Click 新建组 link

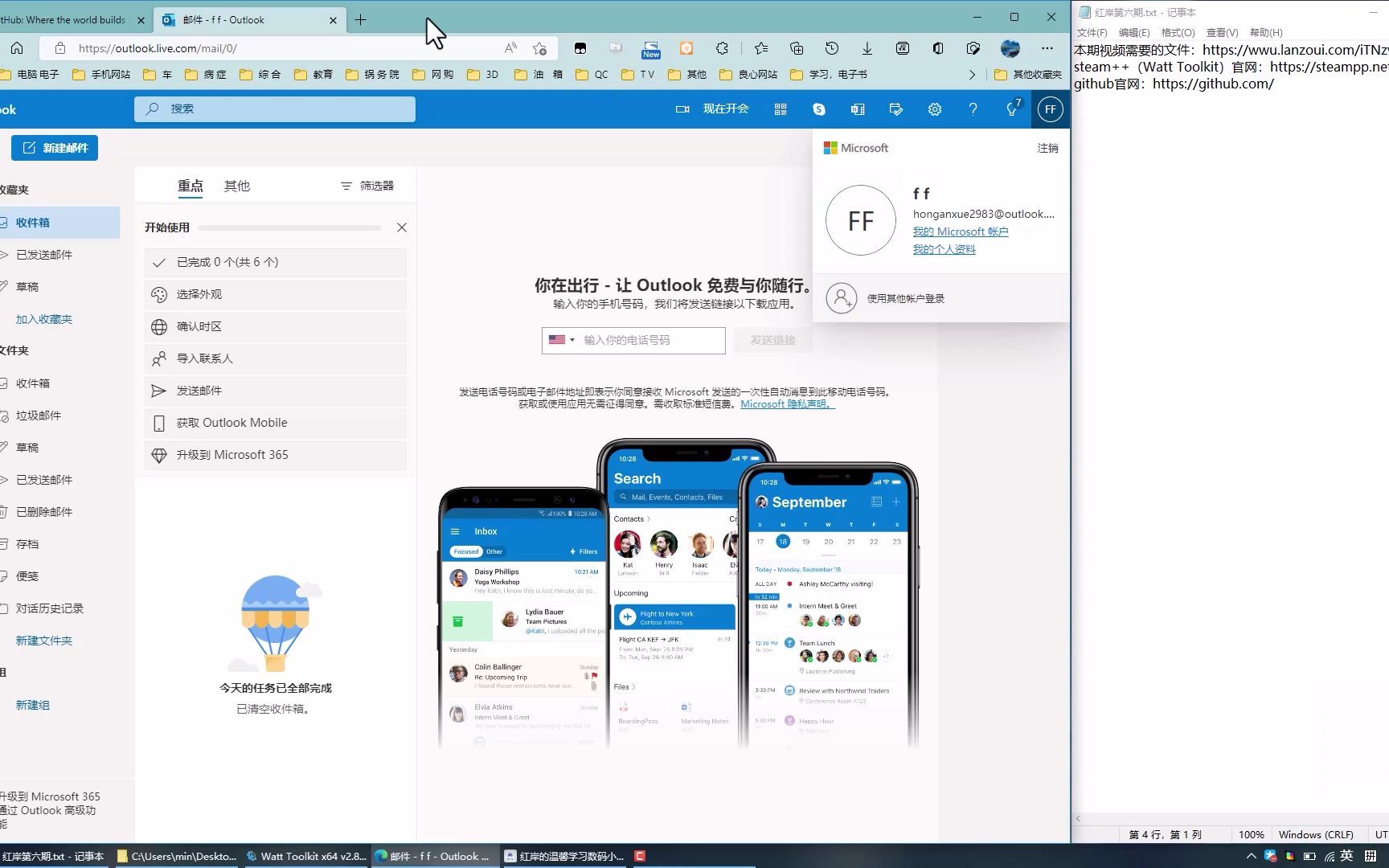pos(33,705)
